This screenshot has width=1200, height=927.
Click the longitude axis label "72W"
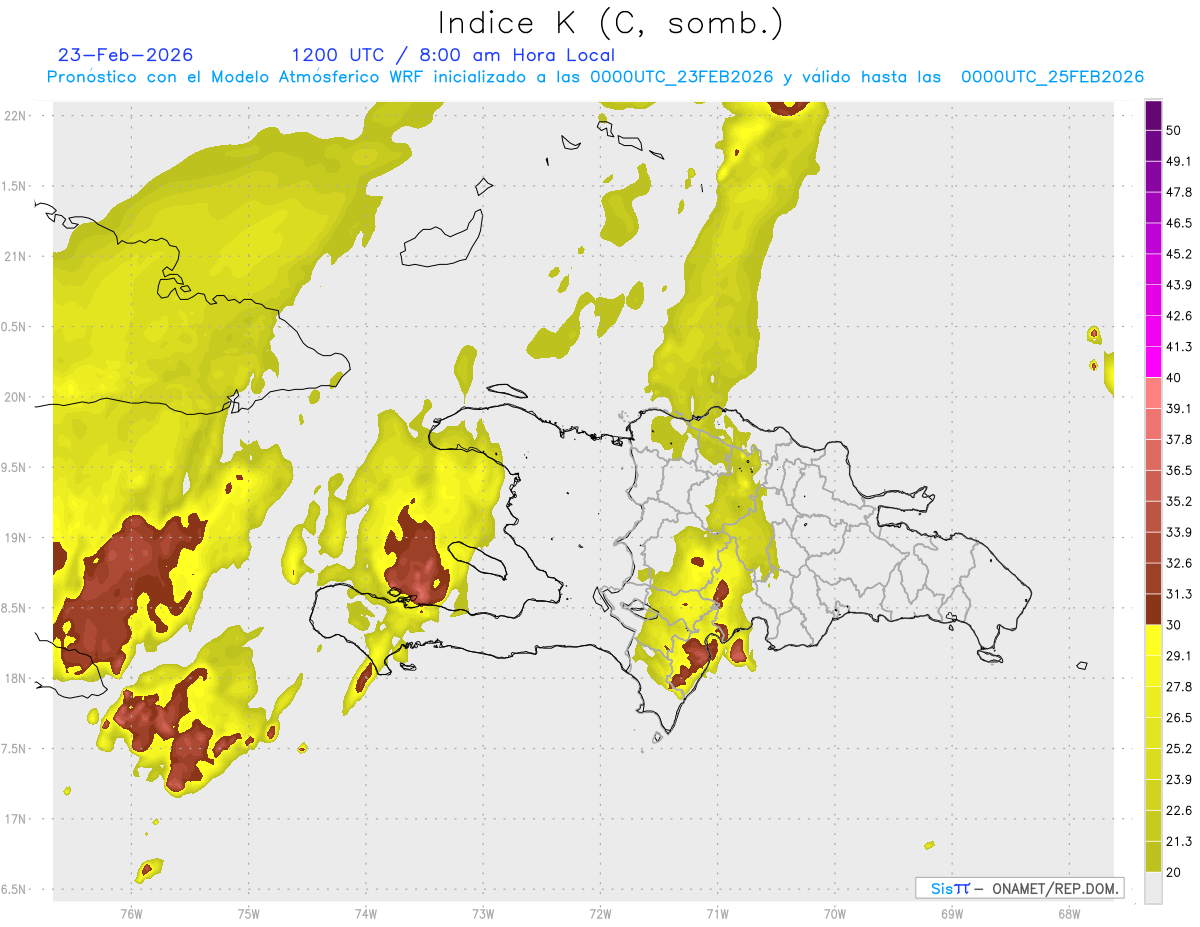601,913
